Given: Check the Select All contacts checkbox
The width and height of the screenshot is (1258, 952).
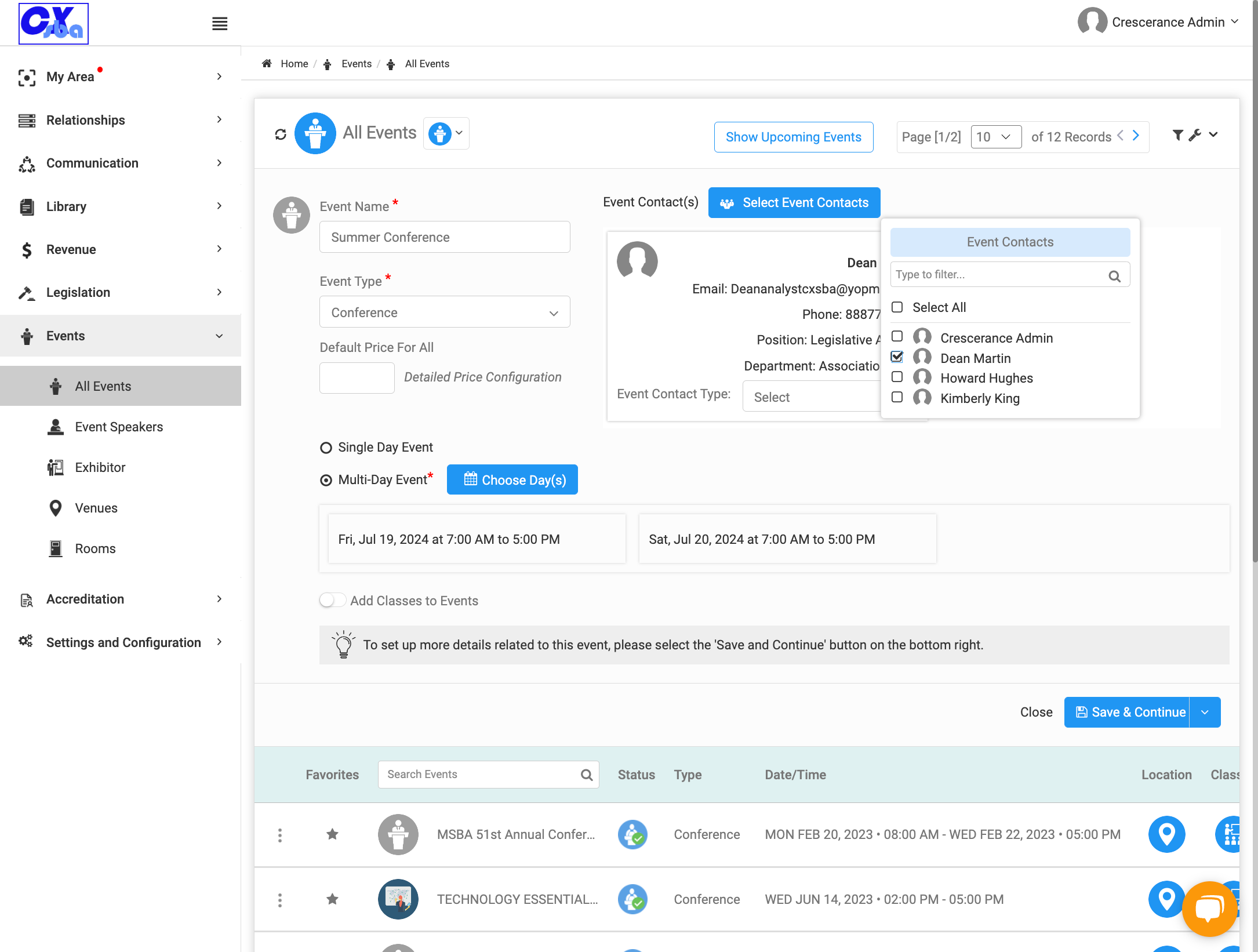Looking at the screenshot, I should [897, 307].
